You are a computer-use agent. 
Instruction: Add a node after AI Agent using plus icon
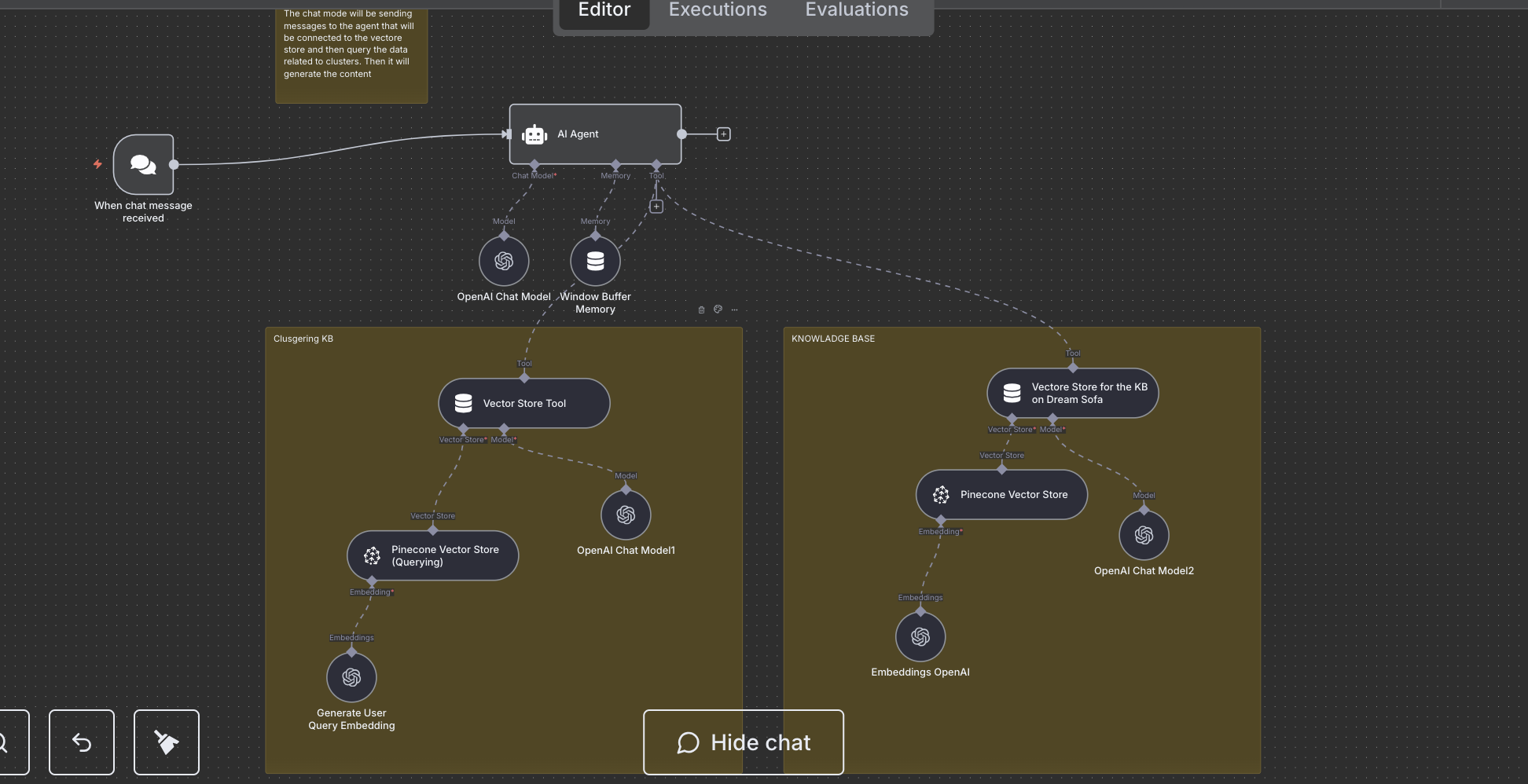(x=722, y=134)
